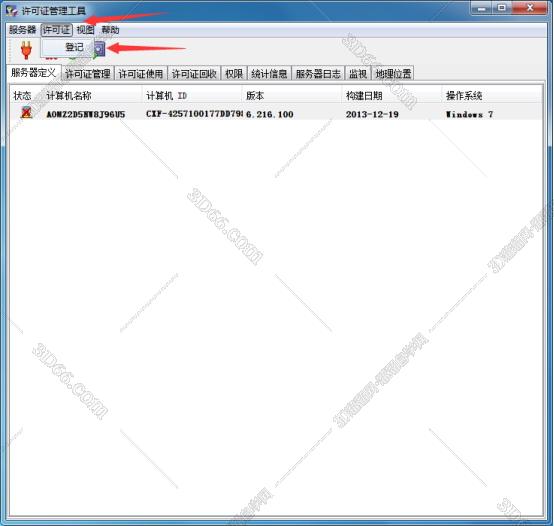Minimize the 许可证管理工具 window
The width and height of the screenshot is (554, 526).
[481, 8]
